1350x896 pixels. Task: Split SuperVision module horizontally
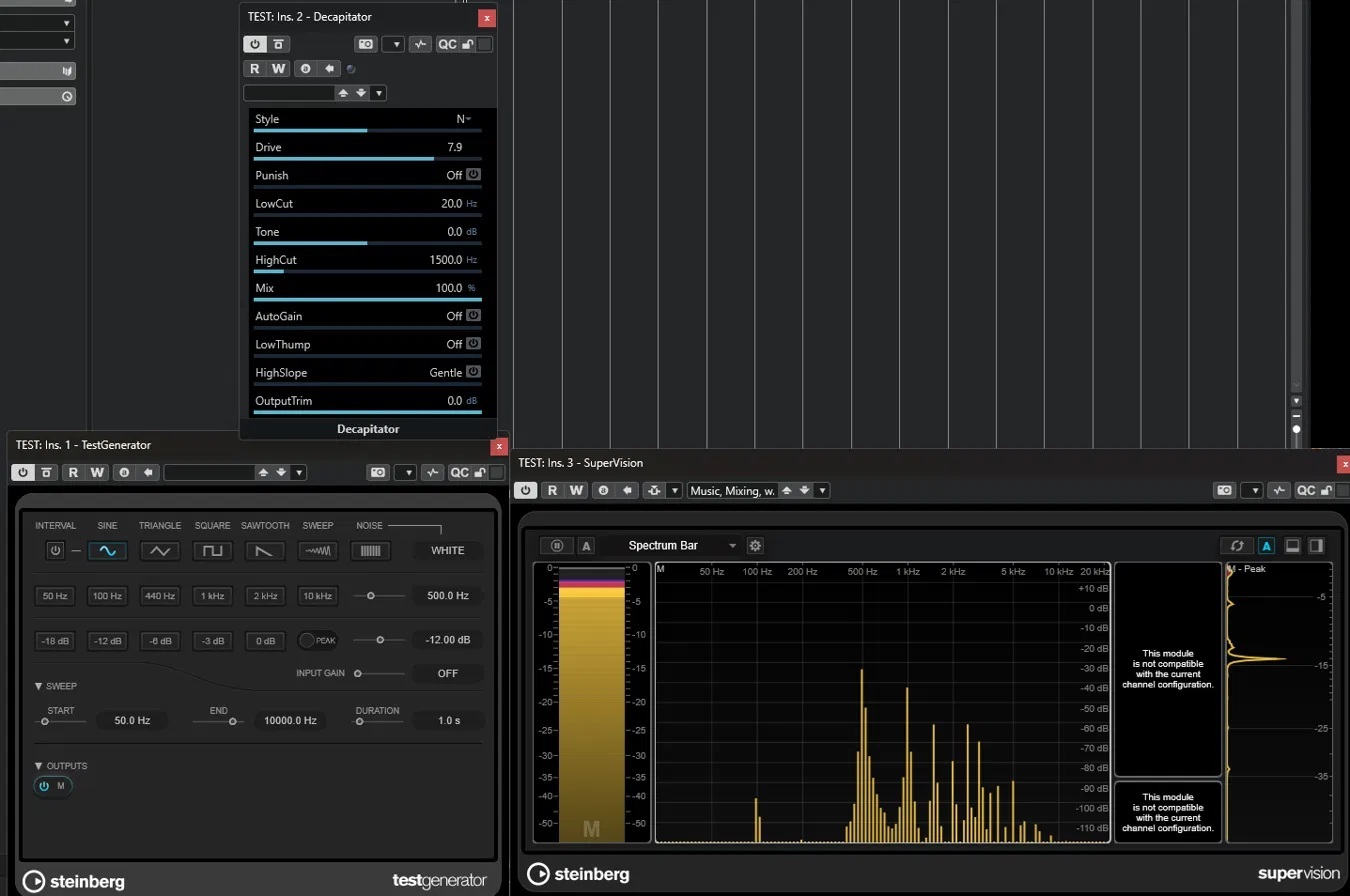click(1292, 545)
